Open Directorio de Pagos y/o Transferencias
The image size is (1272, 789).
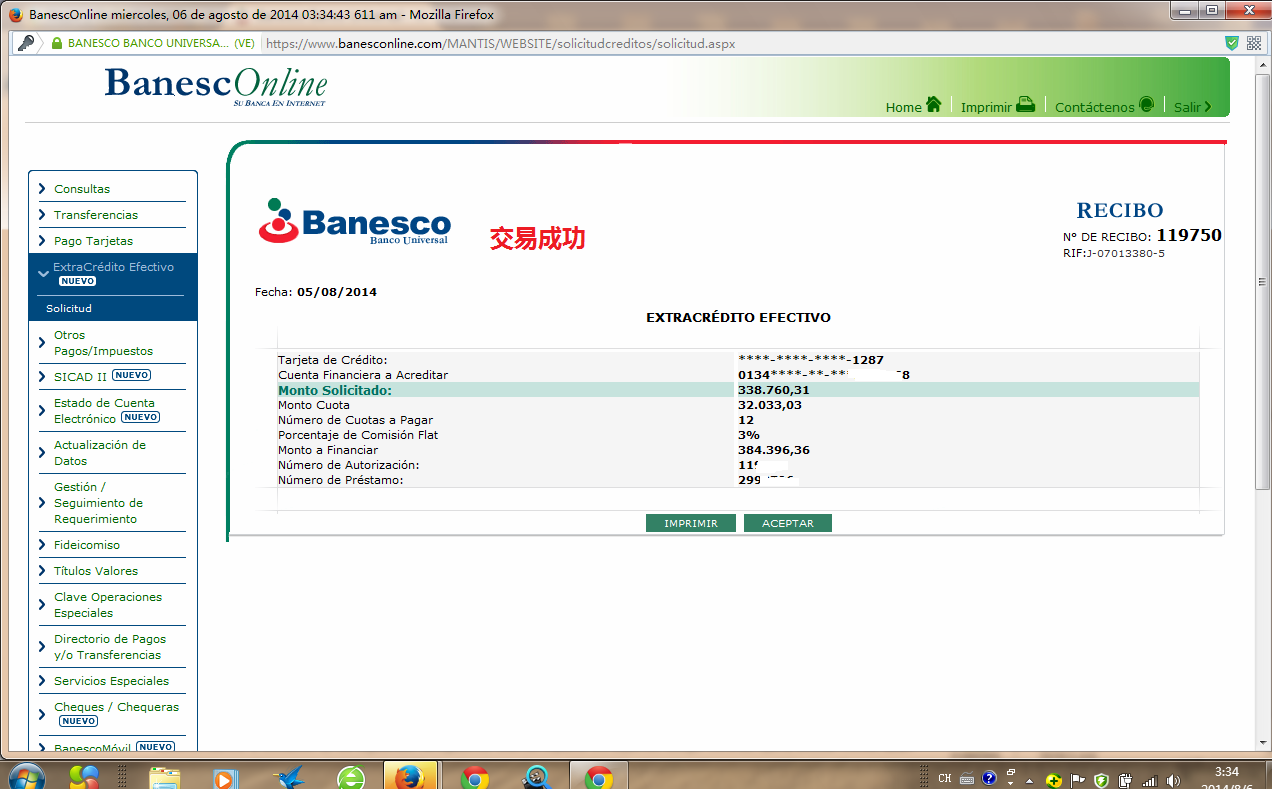point(112,647)
